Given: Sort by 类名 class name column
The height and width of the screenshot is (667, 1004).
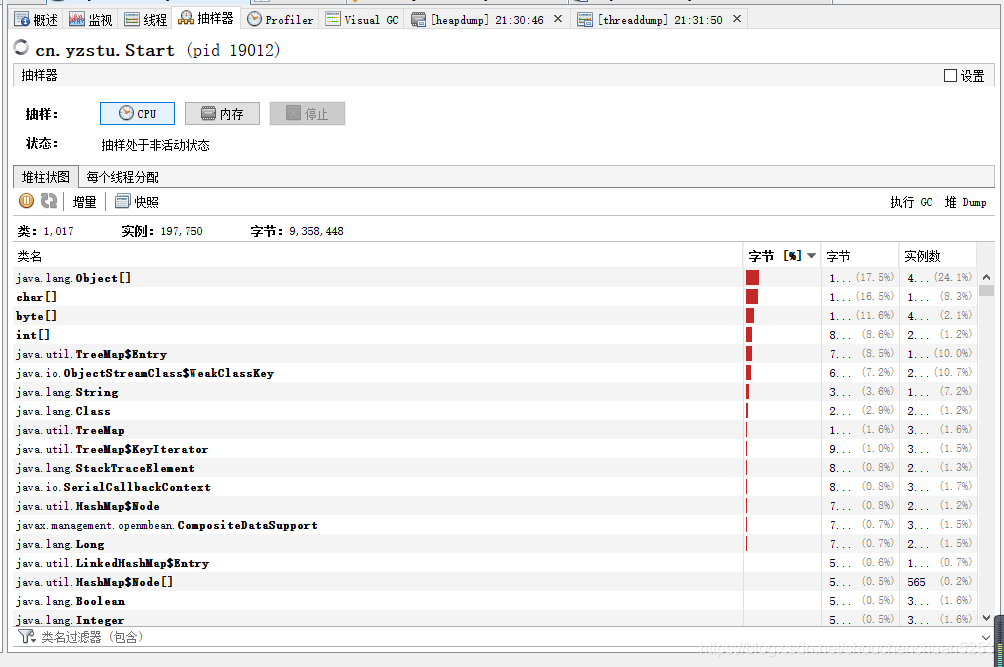Looking at the screenshot, I should [378, 256].
